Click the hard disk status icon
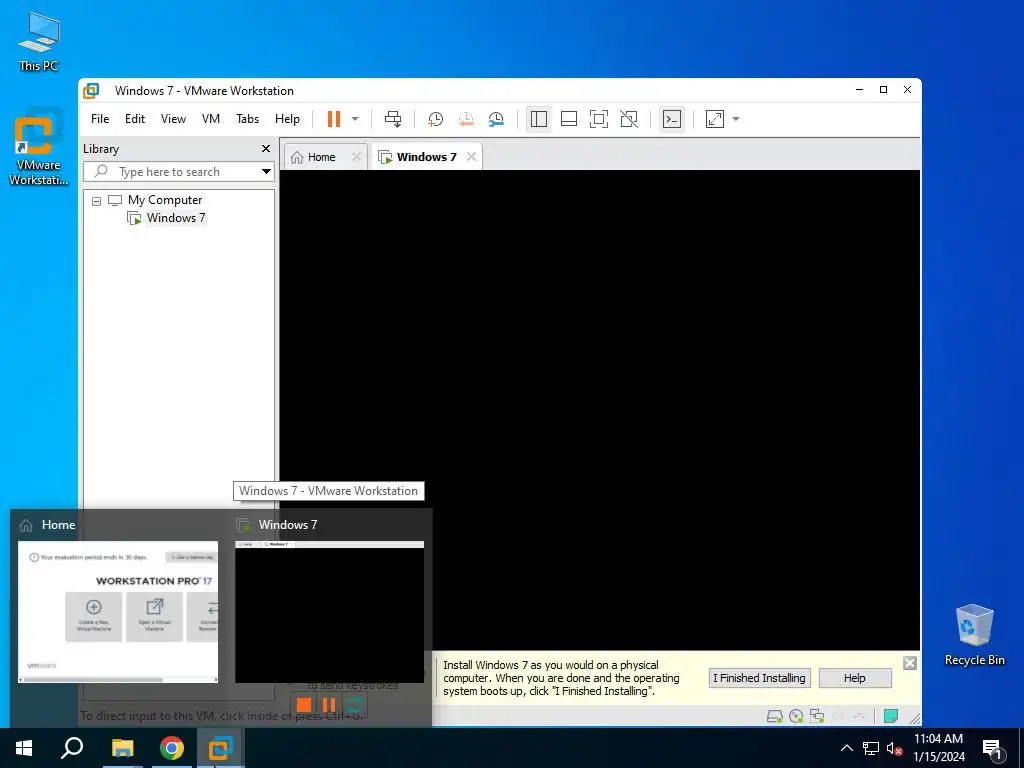The width and height of the screenshot is (1024, 768). pyautogui.click(x=775, y=716)
